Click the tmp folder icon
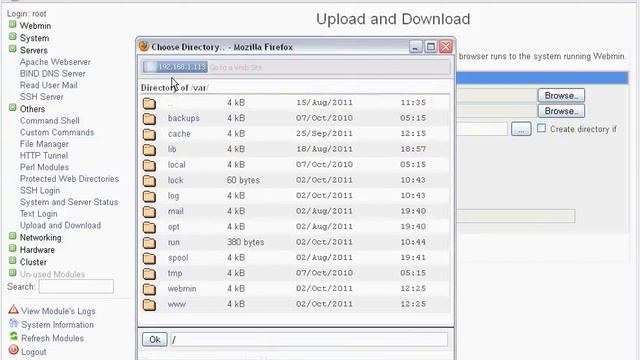 click(149, 273)
